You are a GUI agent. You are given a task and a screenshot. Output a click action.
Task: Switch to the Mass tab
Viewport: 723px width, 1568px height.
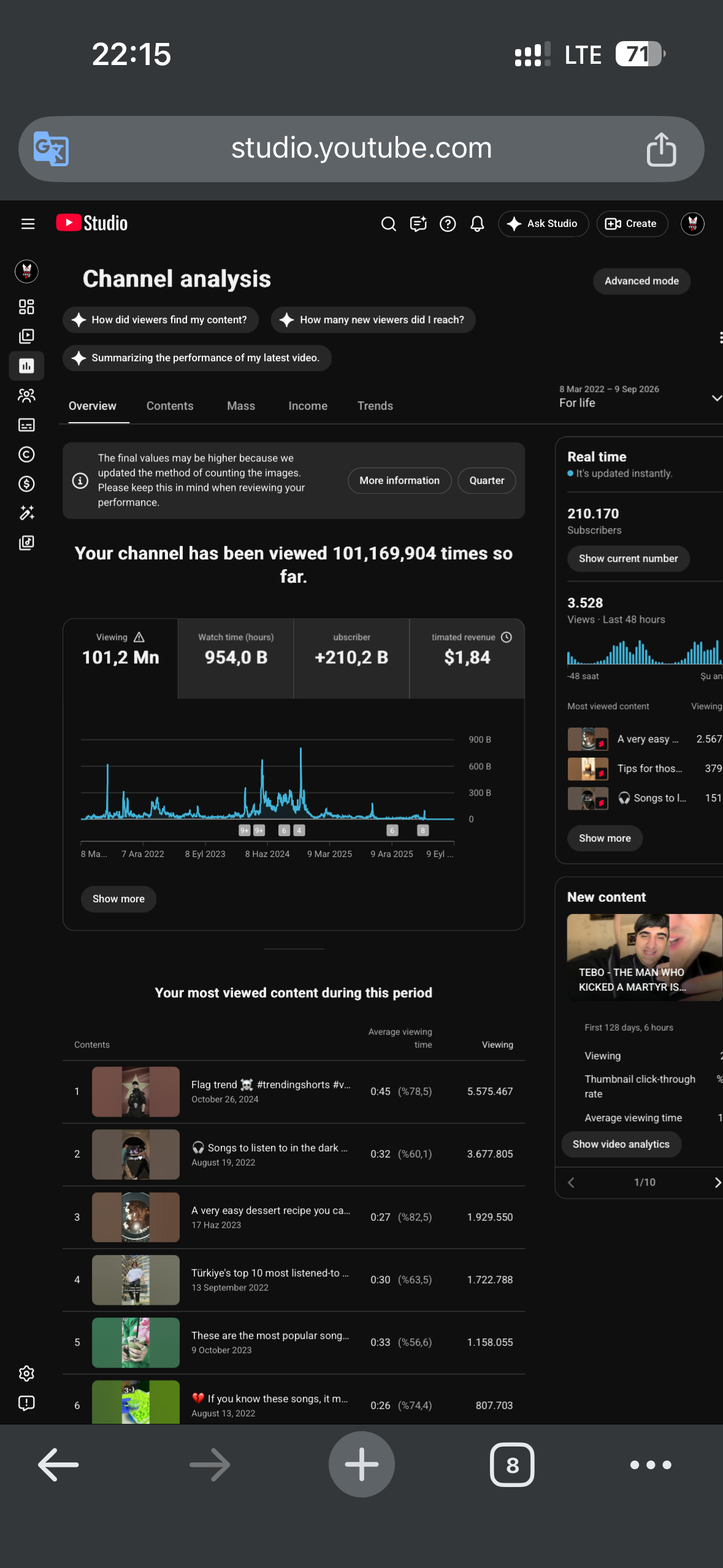(x=241, y=406)
